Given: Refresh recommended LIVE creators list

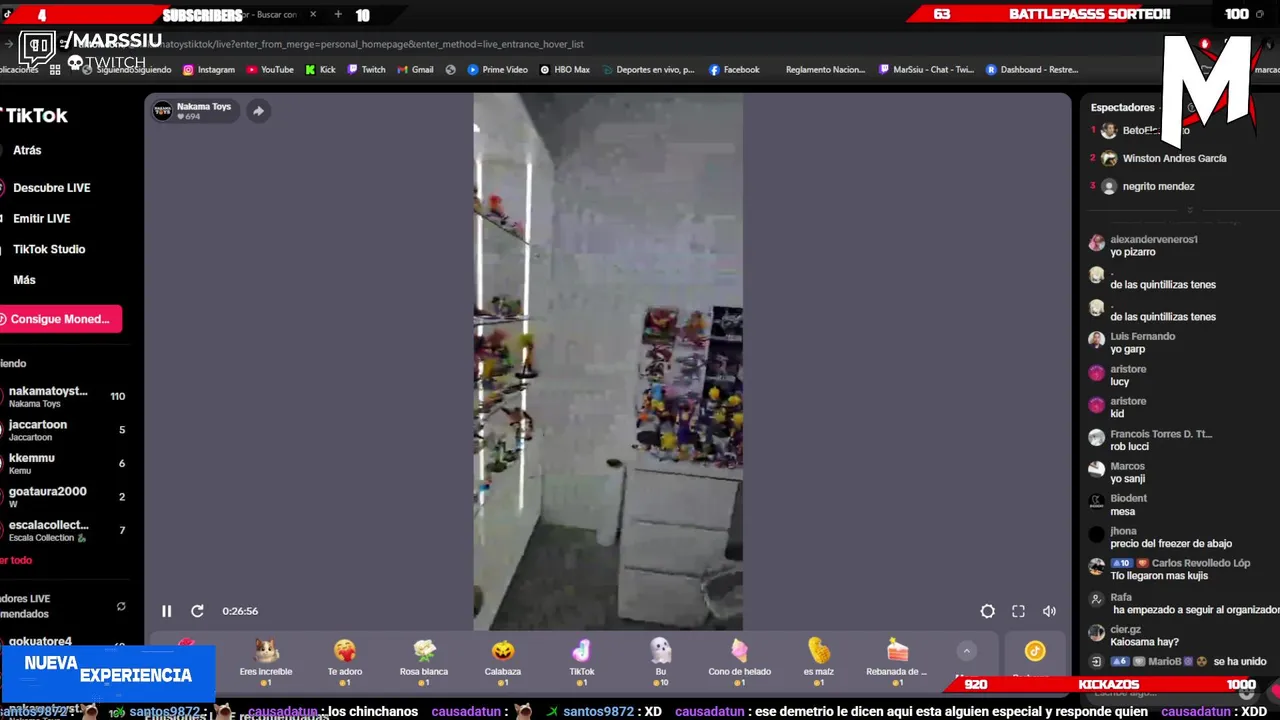Looking at the screenshot, I should click(x=121, y=606).
